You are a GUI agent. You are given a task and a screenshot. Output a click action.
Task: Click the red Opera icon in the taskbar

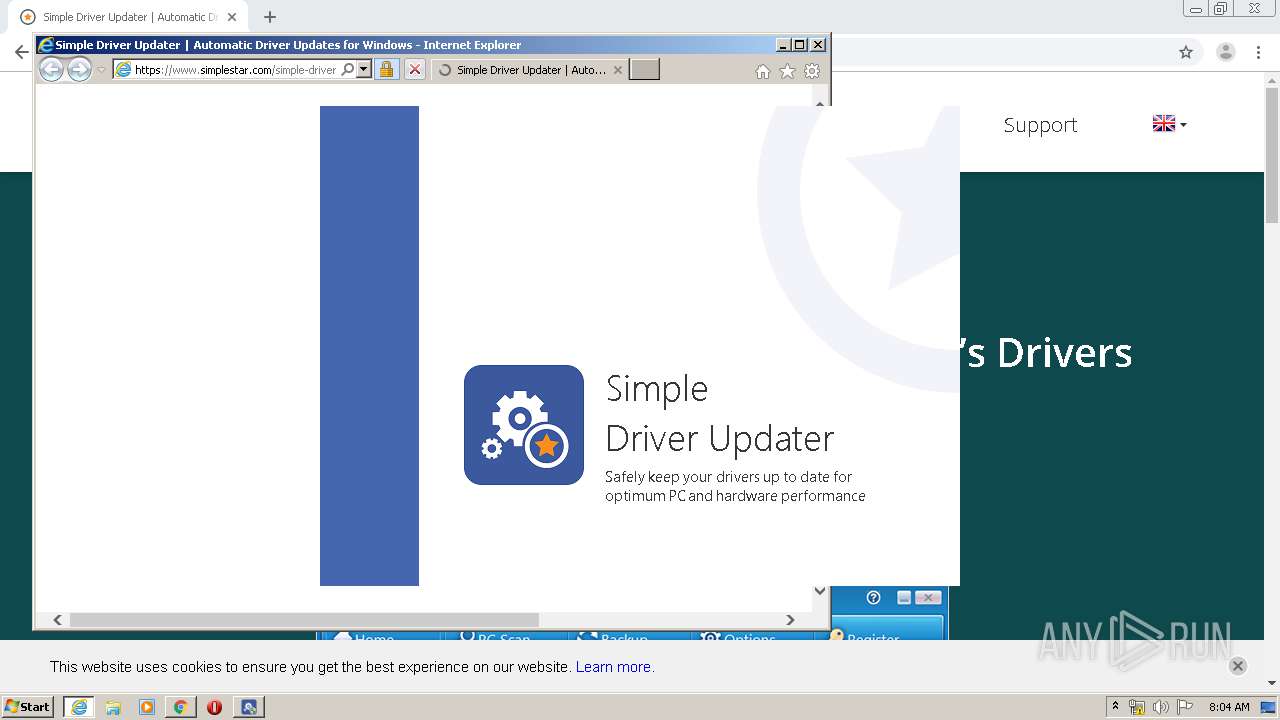[x=214, y=707]
